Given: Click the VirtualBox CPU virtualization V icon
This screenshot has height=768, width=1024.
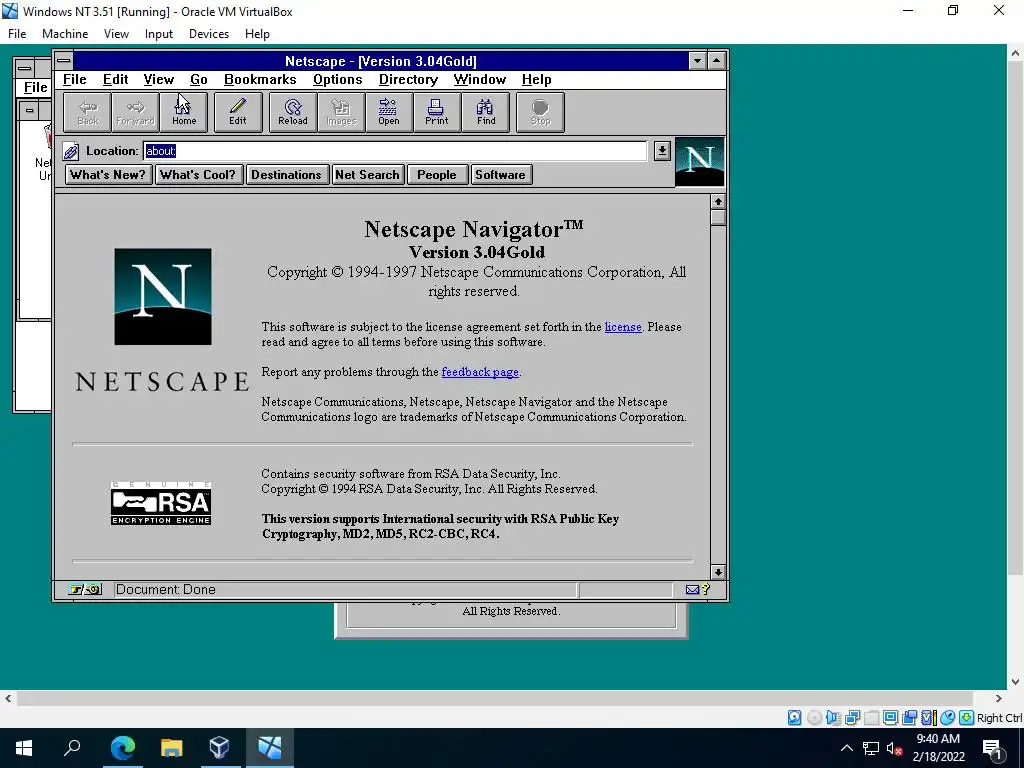Looking at the screenshot, I should coord(928,718).
